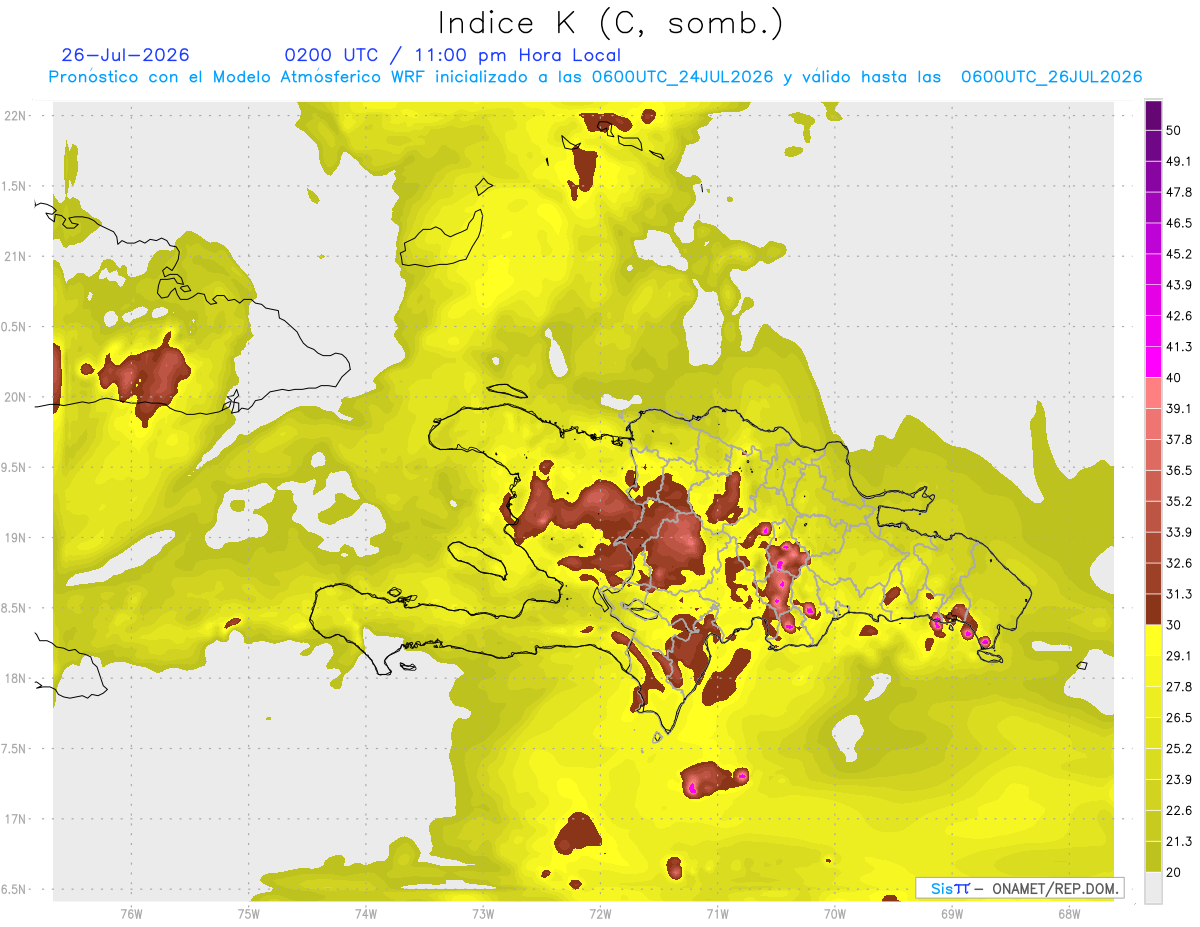Click the colorbar value "50"
Viewport: 1200px width, 927px height.
[x=1174, y=130]
